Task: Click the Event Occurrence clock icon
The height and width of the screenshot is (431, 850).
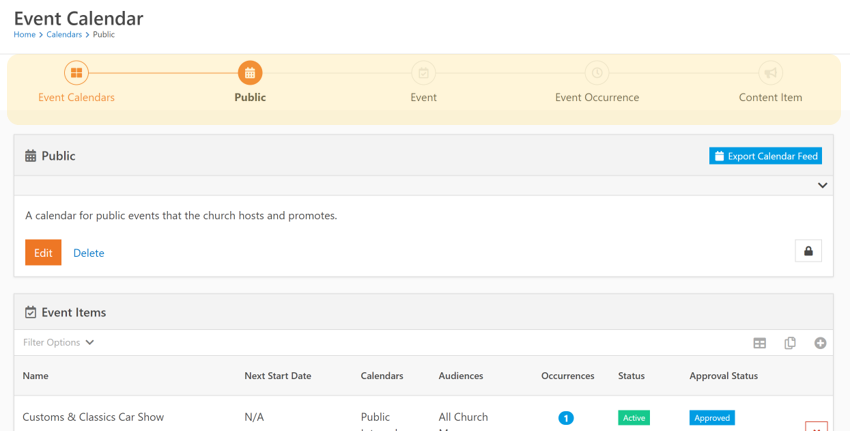Action: point(597,73)
